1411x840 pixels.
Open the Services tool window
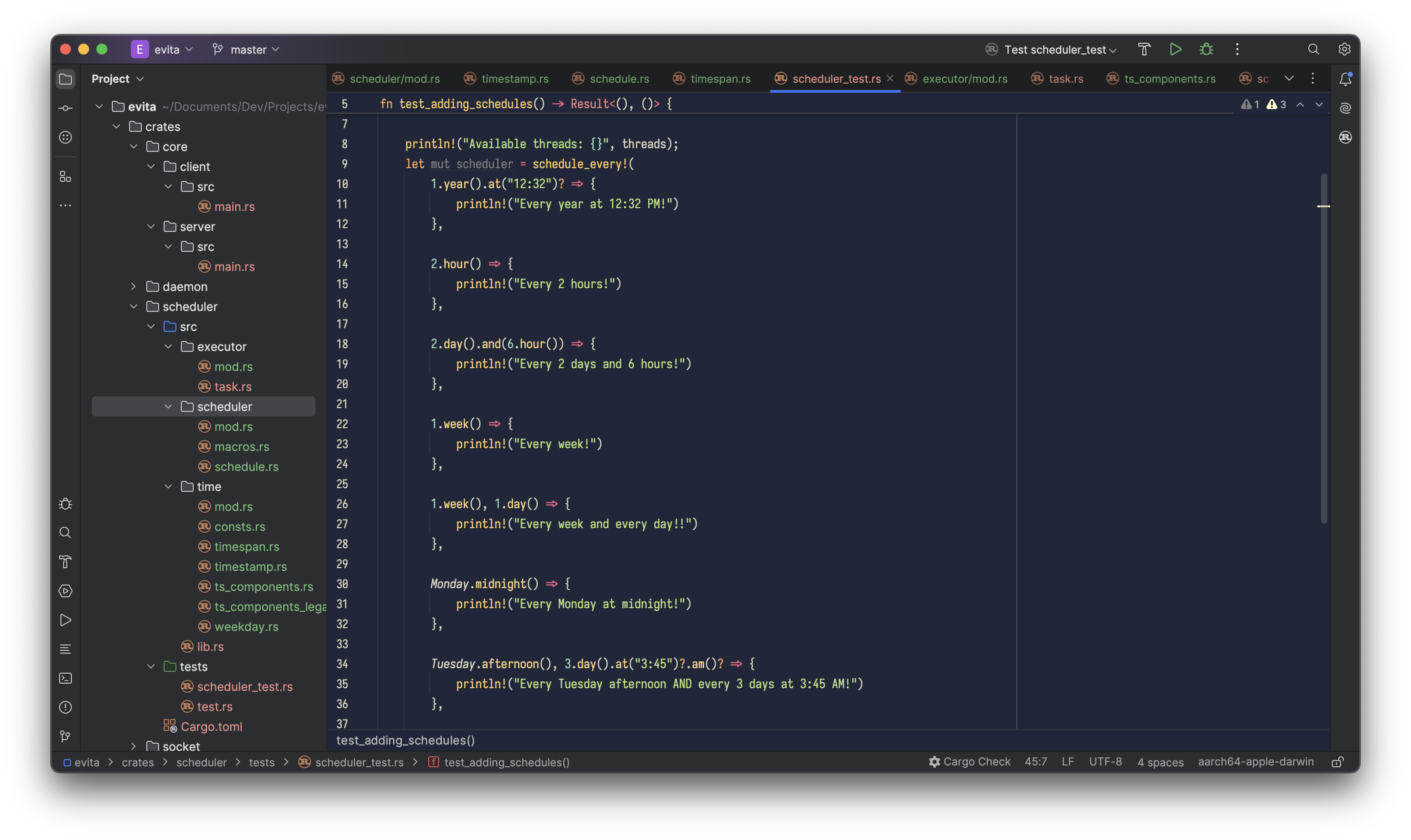(x=65, y=591)
